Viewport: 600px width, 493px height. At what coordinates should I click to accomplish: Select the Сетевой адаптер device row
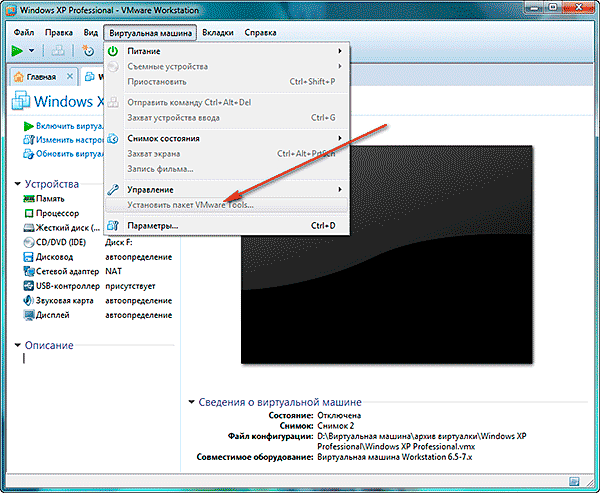pyautogui.click(x=98, y=271)
